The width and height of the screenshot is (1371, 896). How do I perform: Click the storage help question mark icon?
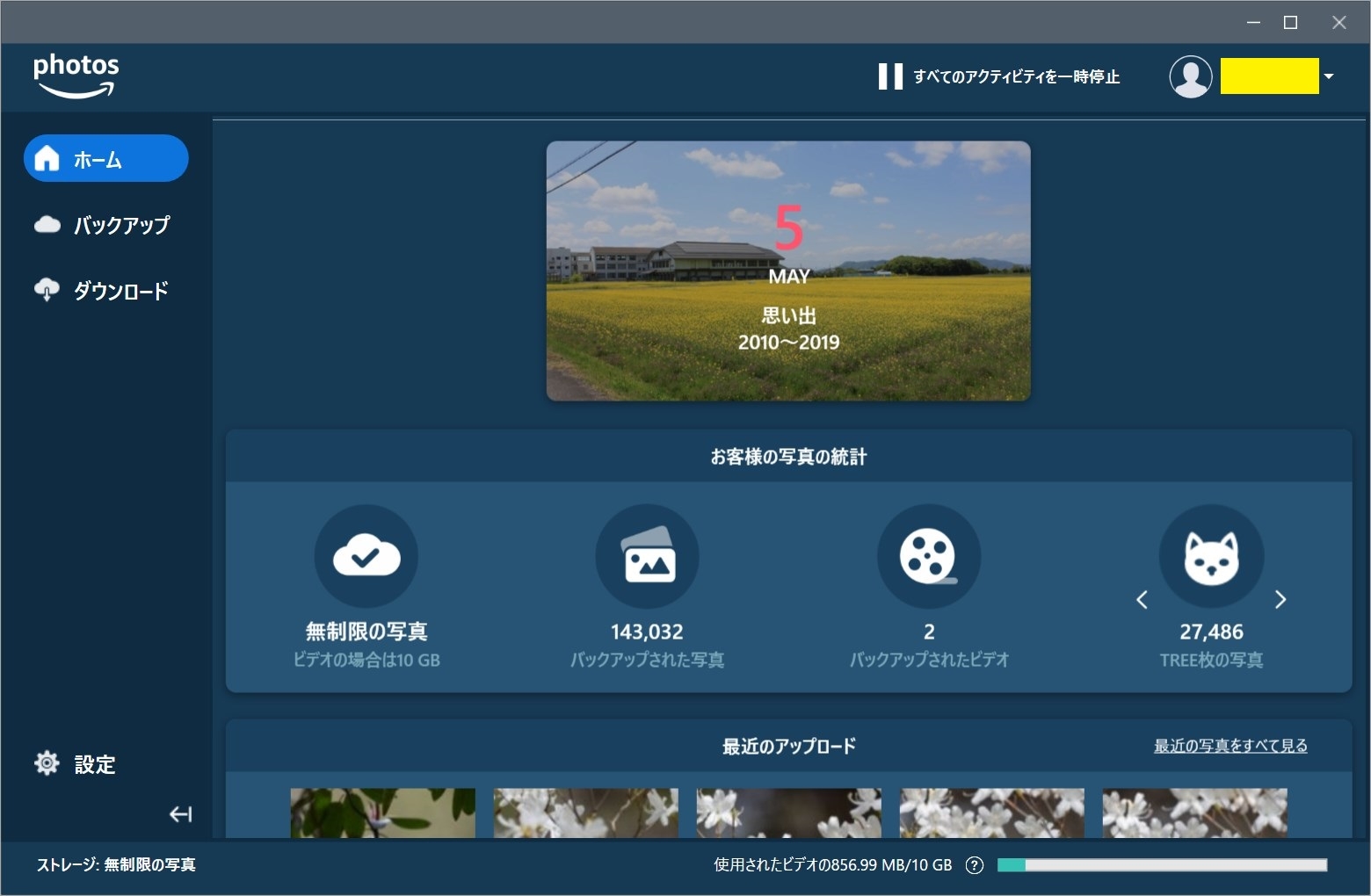(974, 865)
